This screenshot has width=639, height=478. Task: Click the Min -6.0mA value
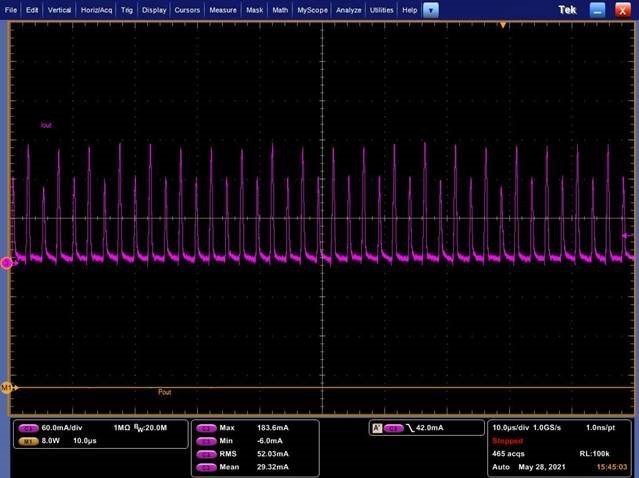pyautogui.click(x=270, y=441)
